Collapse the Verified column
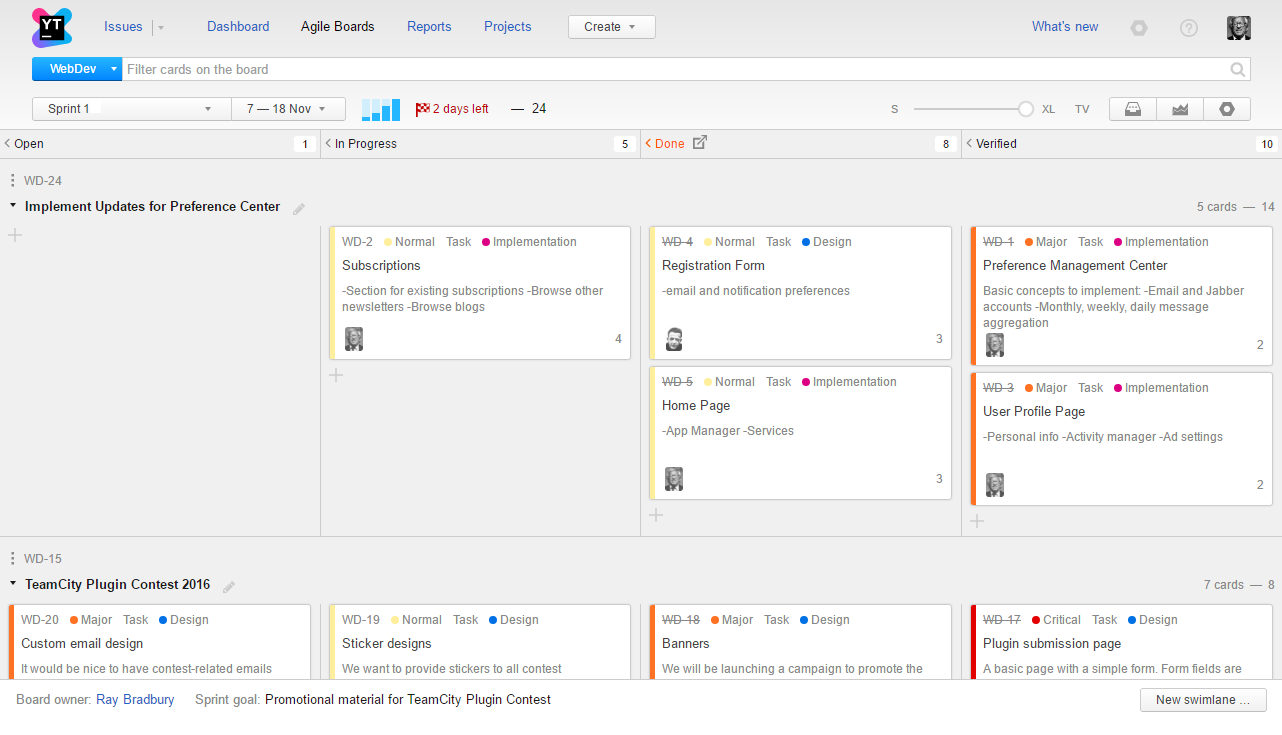The height and width of the screenshot is (735, 1282). pos(969,144)
